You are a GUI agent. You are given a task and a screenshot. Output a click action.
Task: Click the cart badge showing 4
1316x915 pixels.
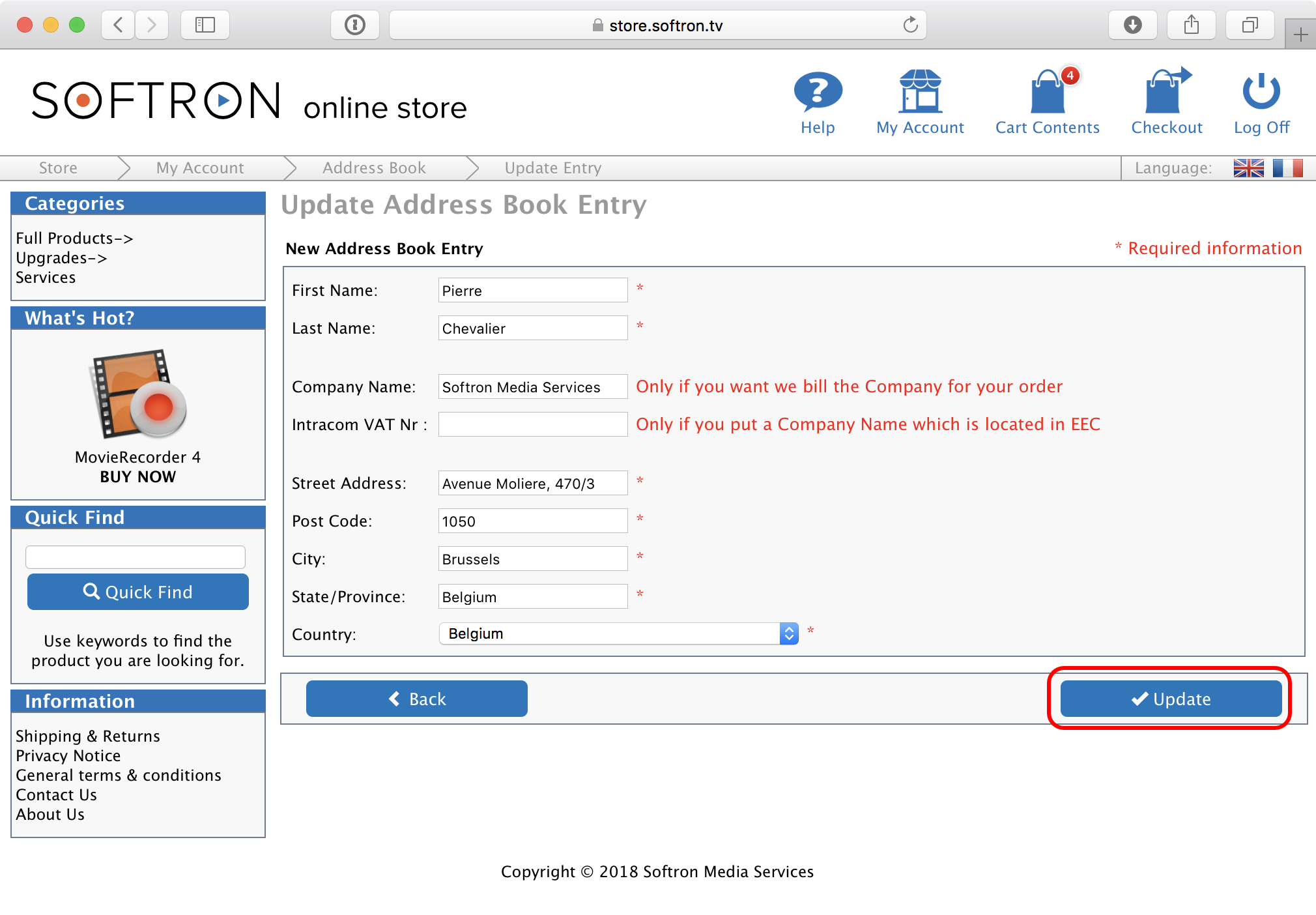(1070, 76)
